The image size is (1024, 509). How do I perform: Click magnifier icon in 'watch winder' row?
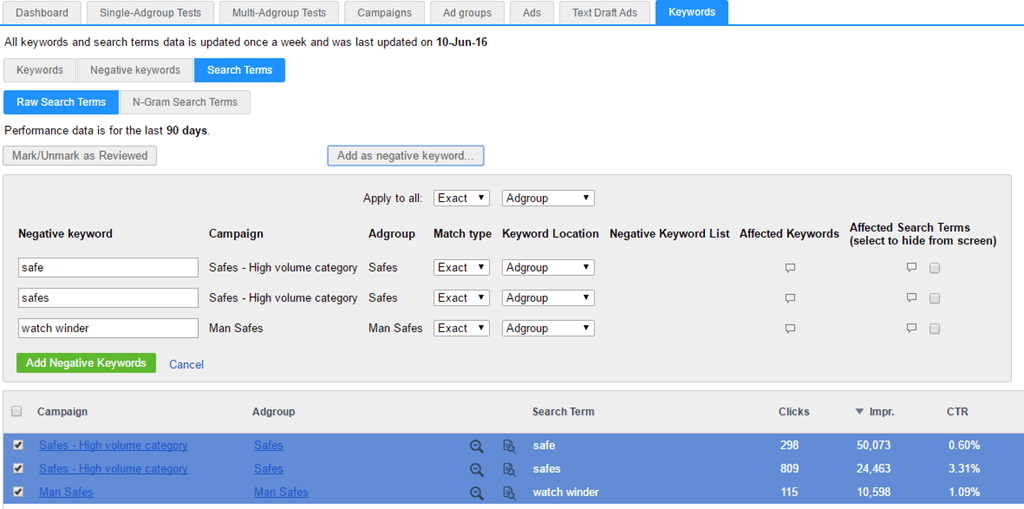coord(477,493)
